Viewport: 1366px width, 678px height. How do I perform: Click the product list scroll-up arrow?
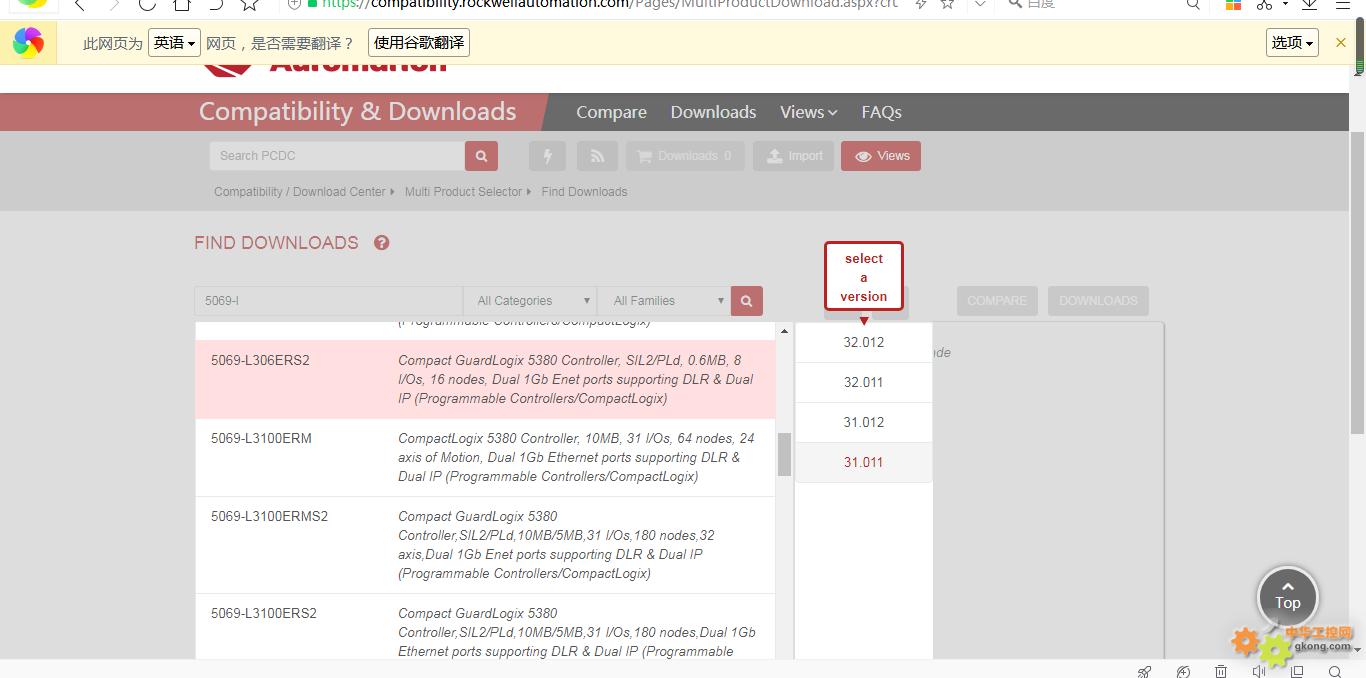[x=784, y=331]
